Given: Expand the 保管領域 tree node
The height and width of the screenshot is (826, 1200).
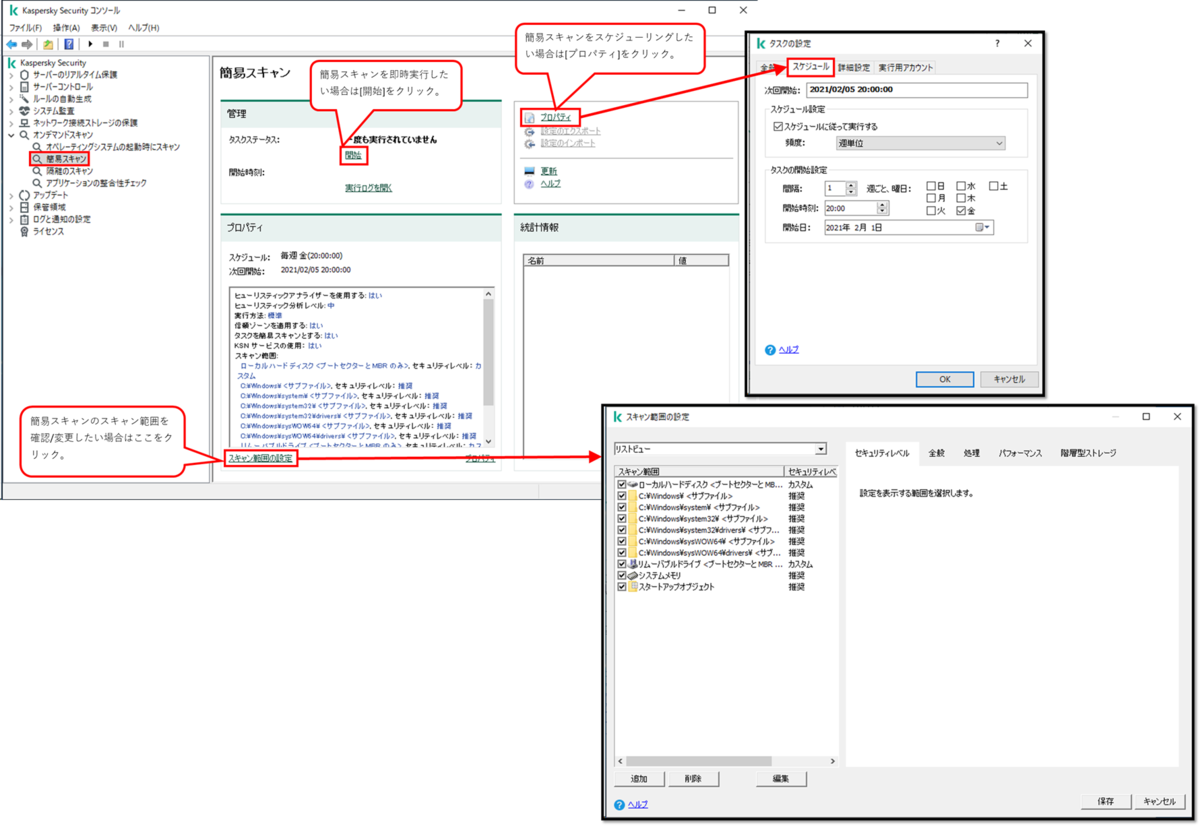Looking at the screenshot, I should (12, 207).
